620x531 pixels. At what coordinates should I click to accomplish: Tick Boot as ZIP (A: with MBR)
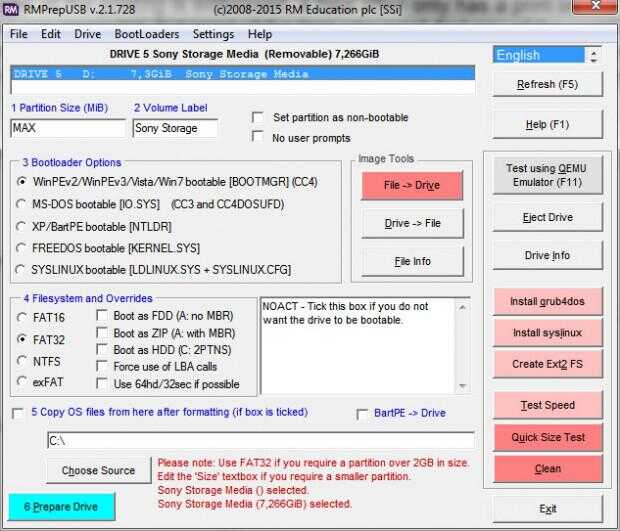click(102, 333)
